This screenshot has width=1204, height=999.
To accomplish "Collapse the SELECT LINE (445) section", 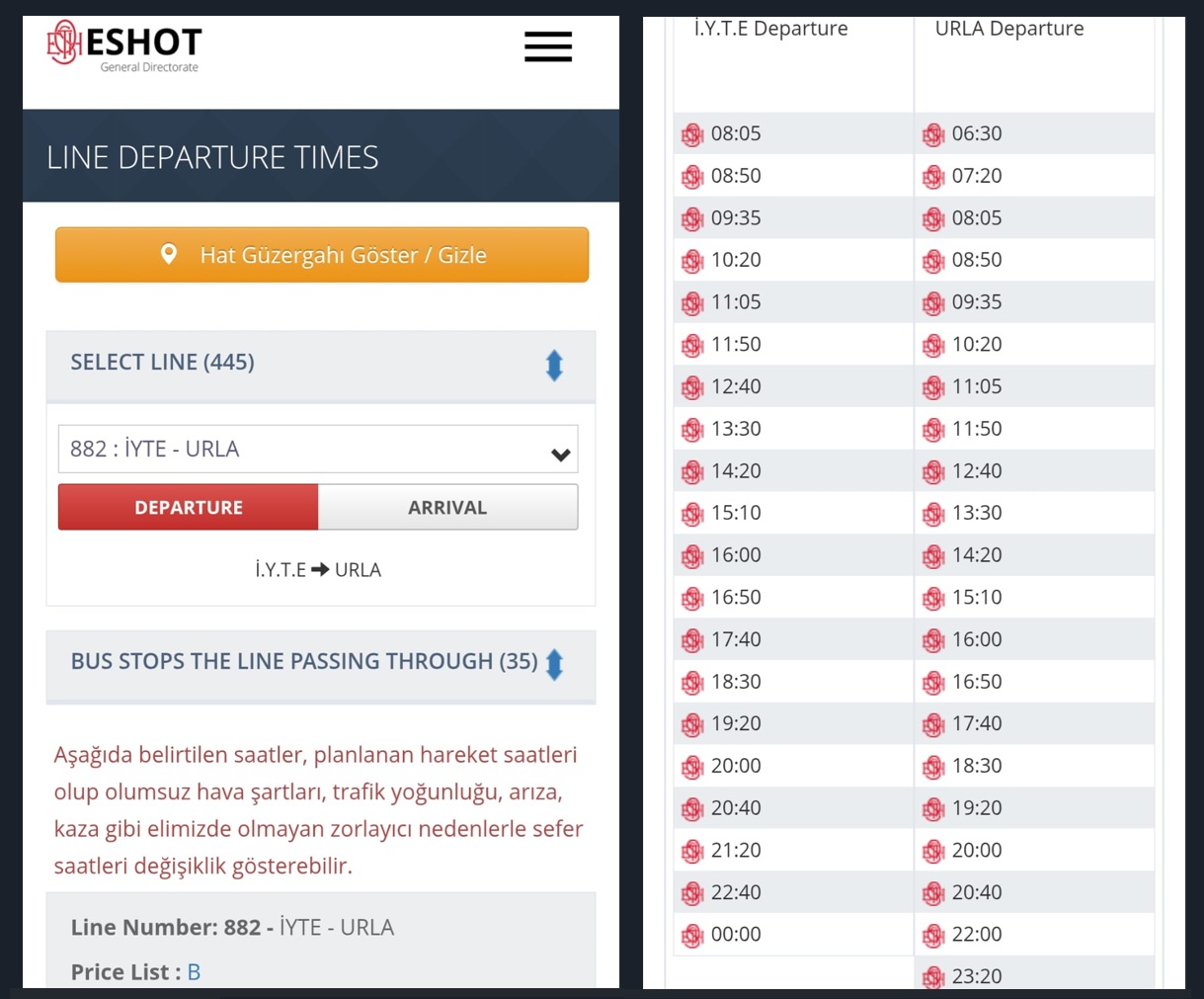I will click(x=554, y=365).
